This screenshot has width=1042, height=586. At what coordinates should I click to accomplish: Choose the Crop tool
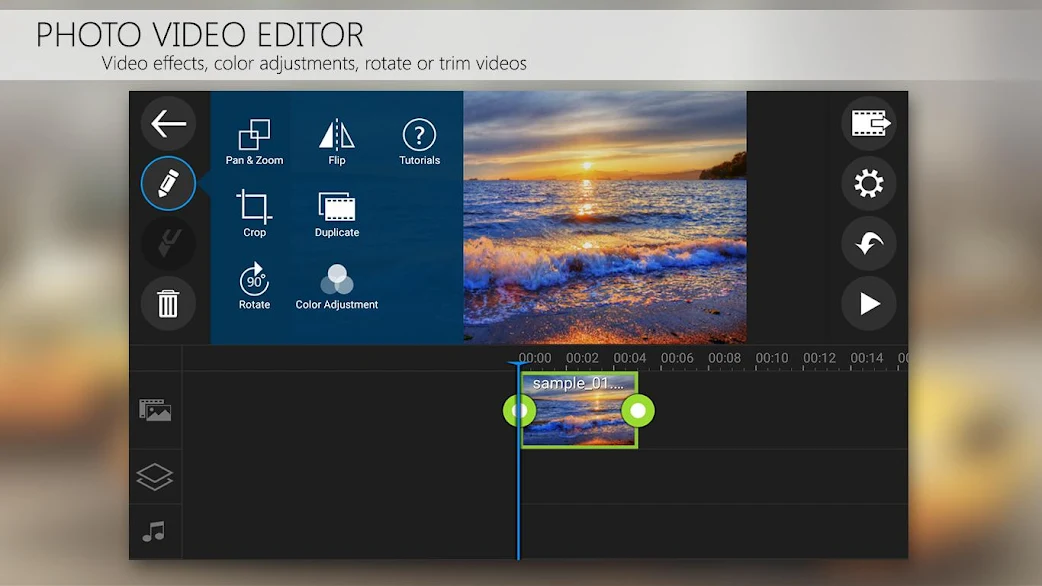tap(254, 213)
